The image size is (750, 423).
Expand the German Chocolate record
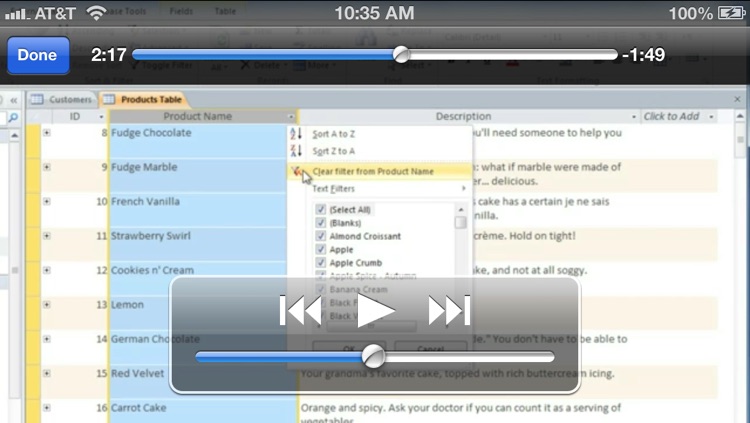click(x=46, y=339)
